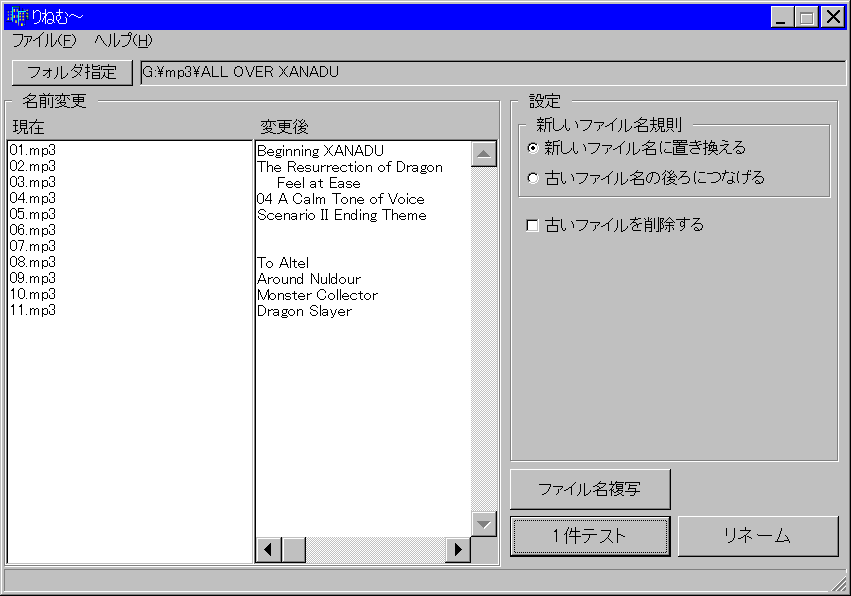The height and width of the screenshot is (596, 851).
Task: Minimize the りねむ～ window
Action: pos(782,17)
